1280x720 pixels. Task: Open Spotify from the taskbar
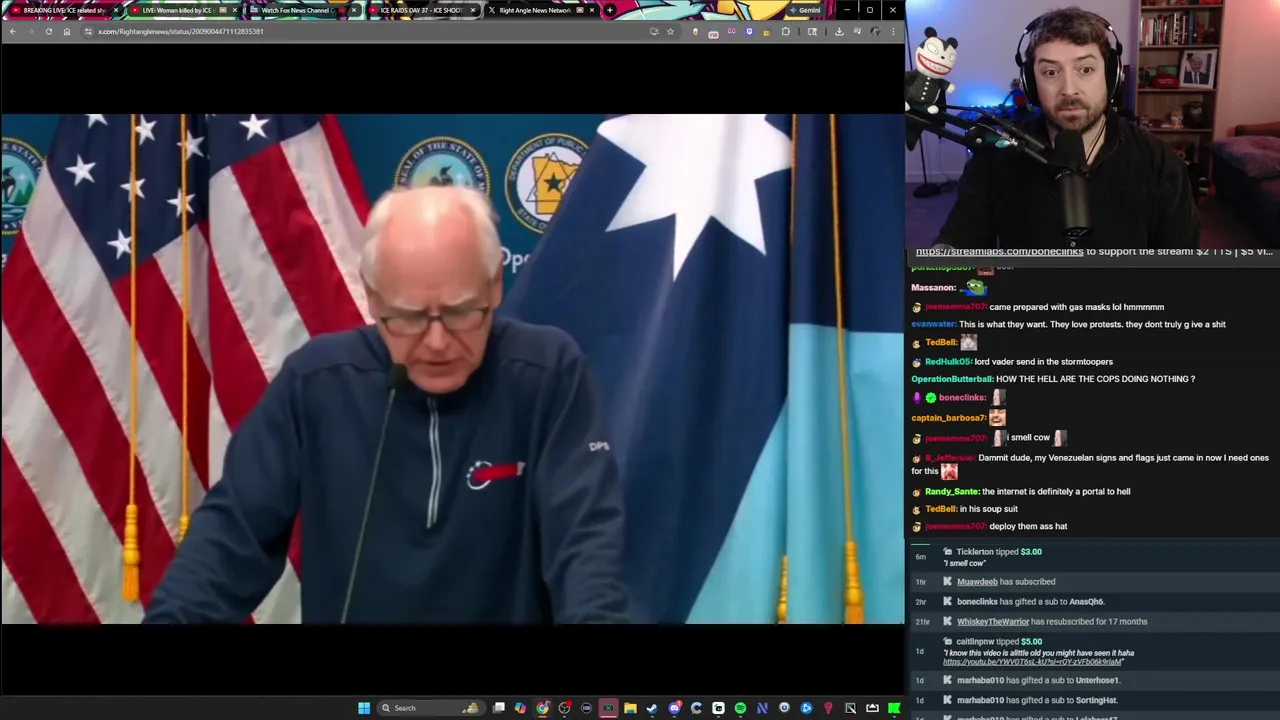[x=740, y=708]
